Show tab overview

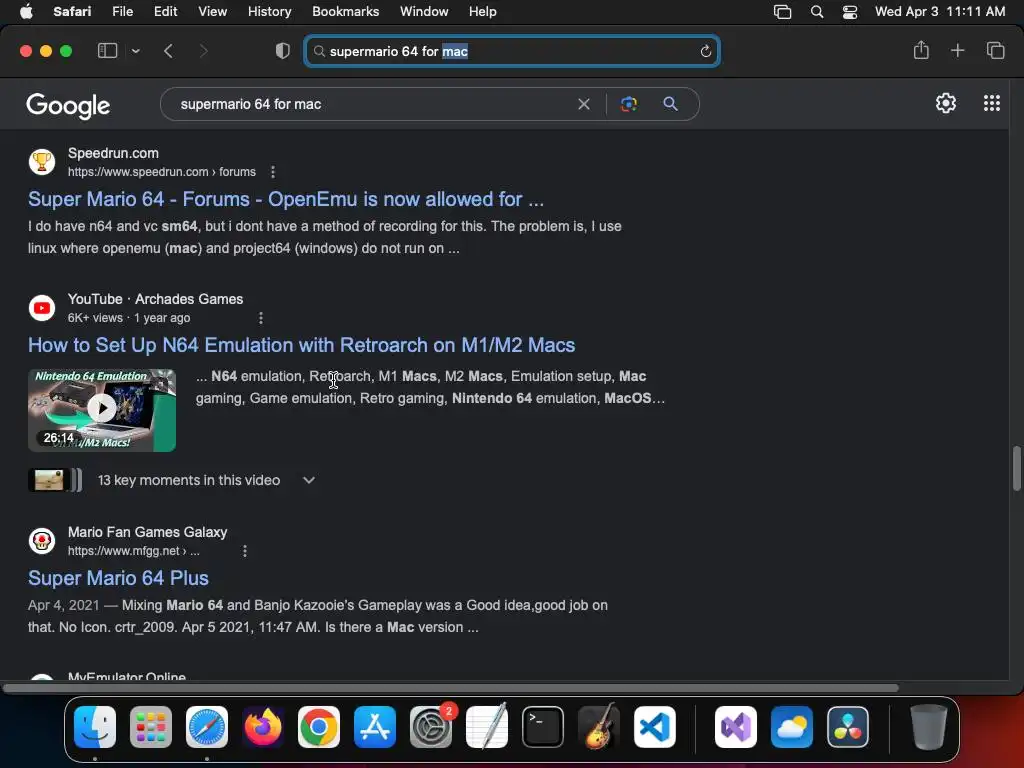pyautogui.click(x=995, y=50)
